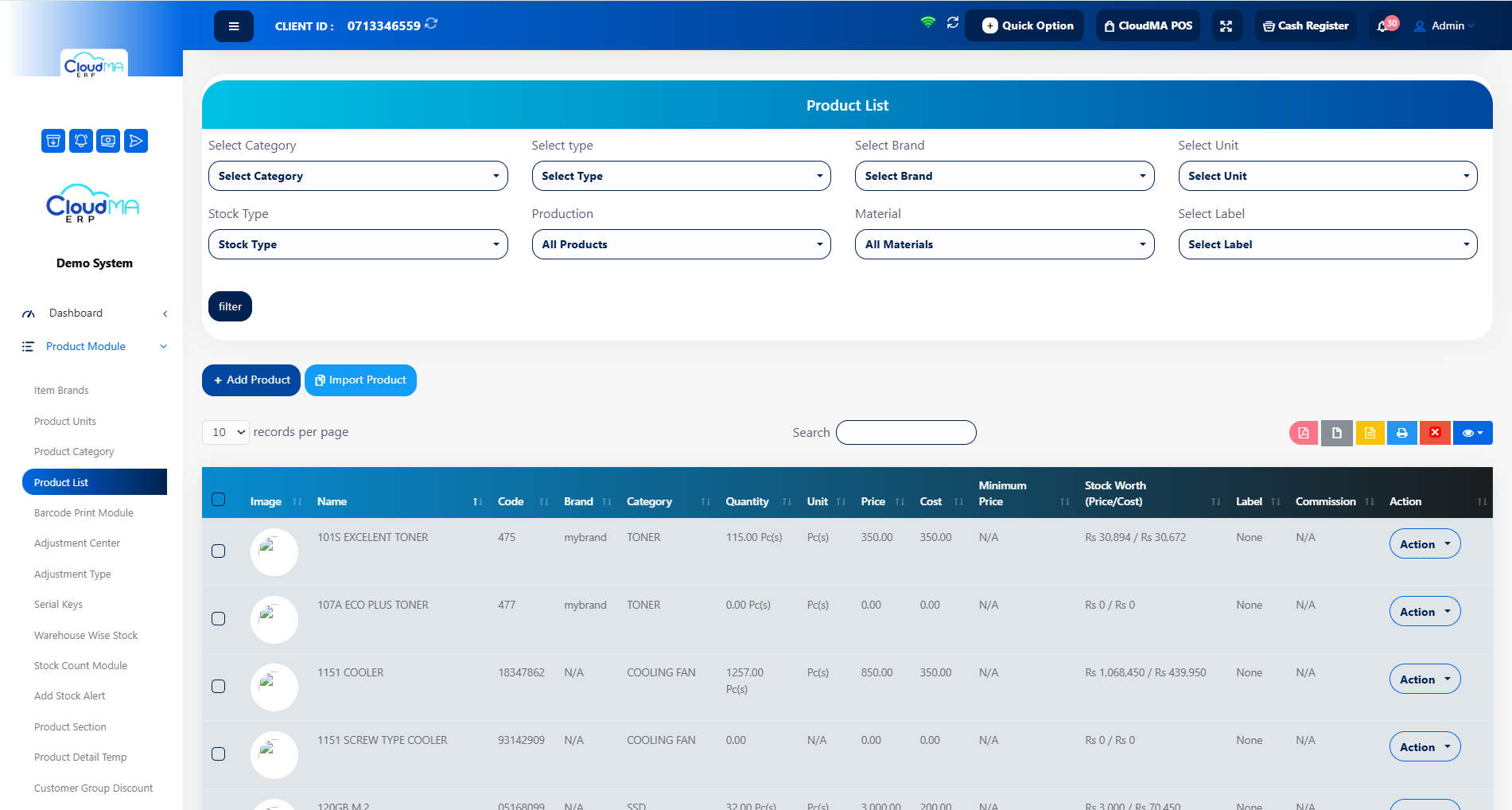The image size is (1512, 810).
Task: Toggle column visibility eye dropdown
Action: click(x=1472, y=433)
